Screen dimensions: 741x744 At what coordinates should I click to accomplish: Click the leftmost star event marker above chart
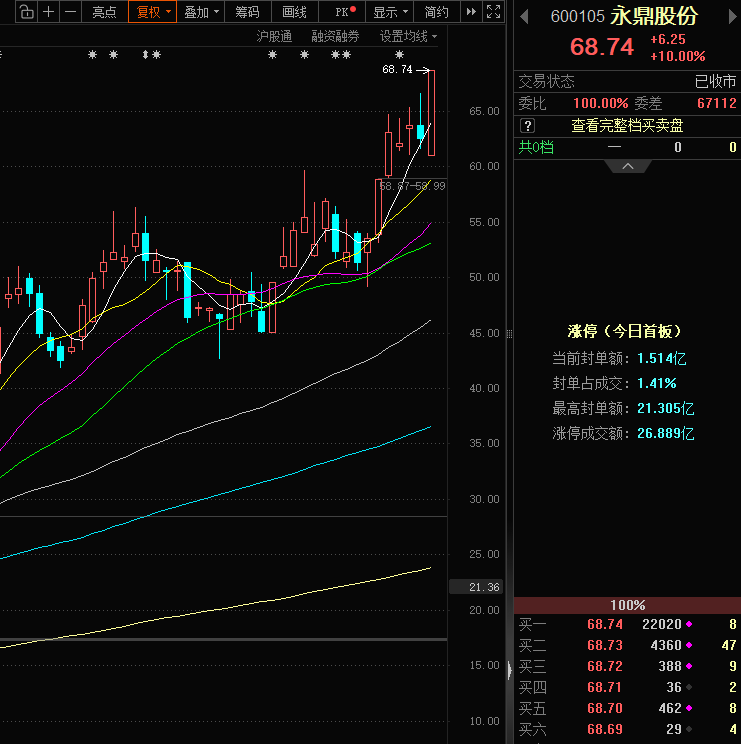click(x=93, y=55)
